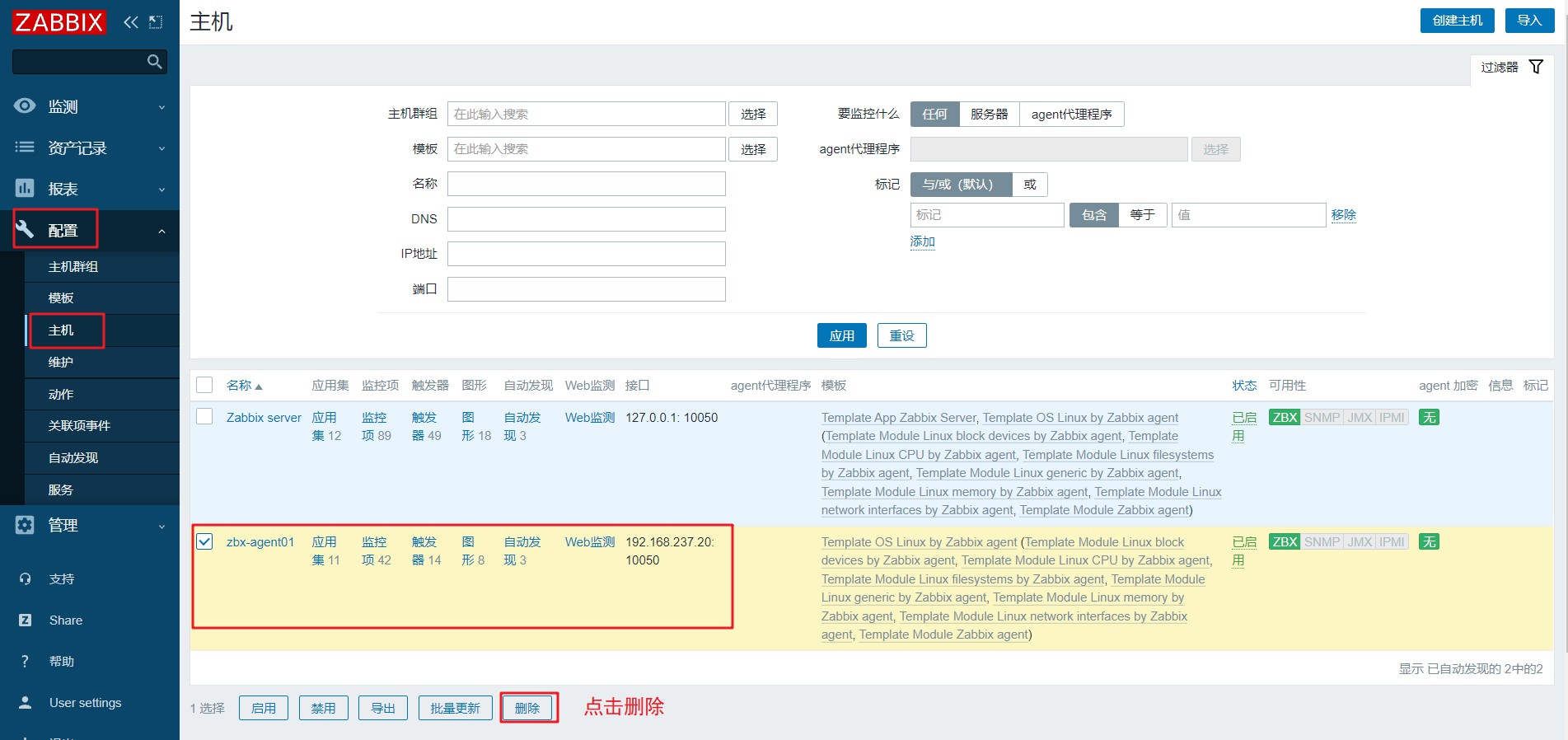Open 动作 submenu item
Screen dimensions: 1568x740
tap(102, 395)
